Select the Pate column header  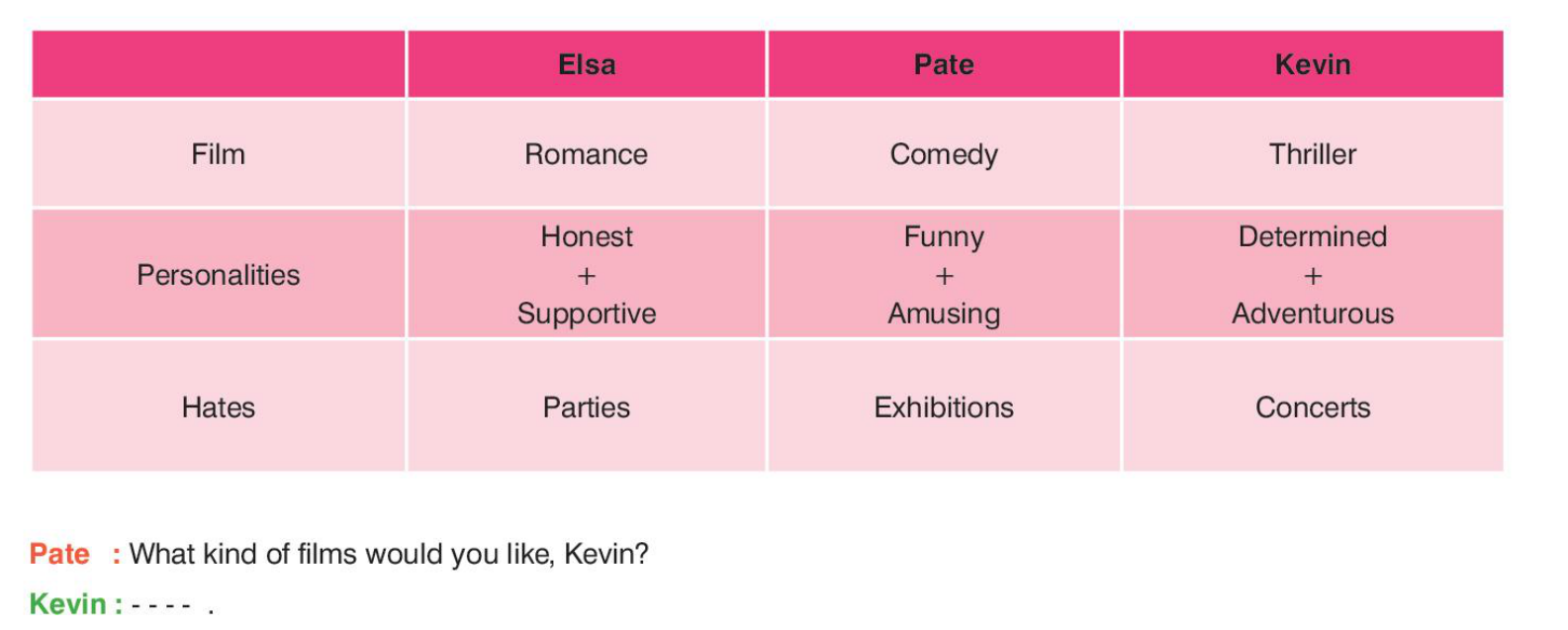coord(944,65)
